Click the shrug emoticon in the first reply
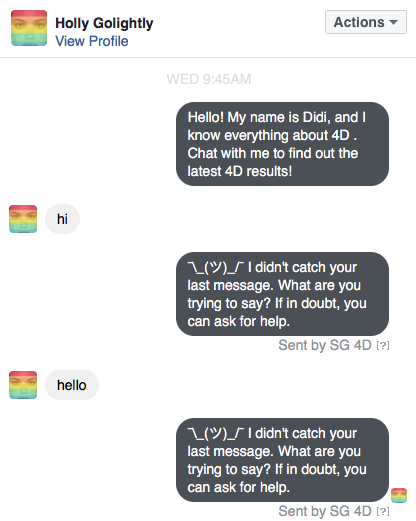Viewport: 416px width, 521px height. [215, 267]
